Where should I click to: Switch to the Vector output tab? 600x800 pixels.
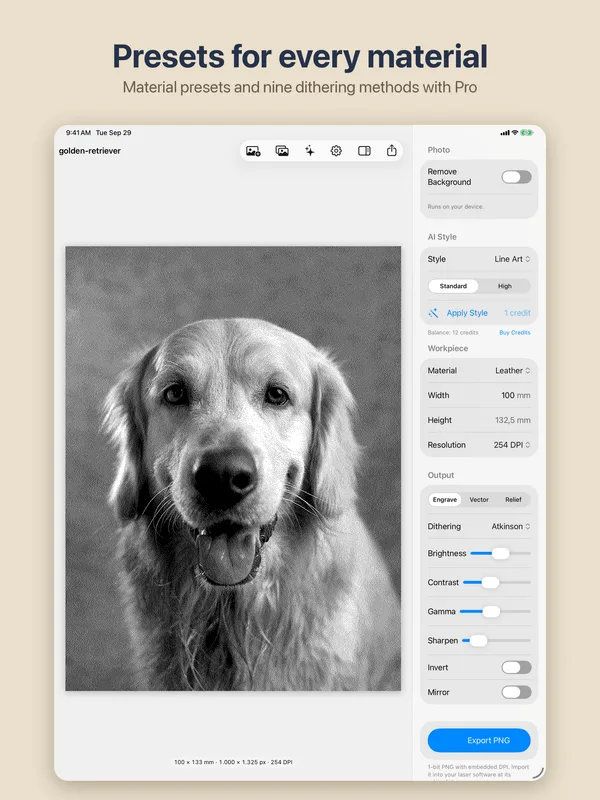coord(479,499)
